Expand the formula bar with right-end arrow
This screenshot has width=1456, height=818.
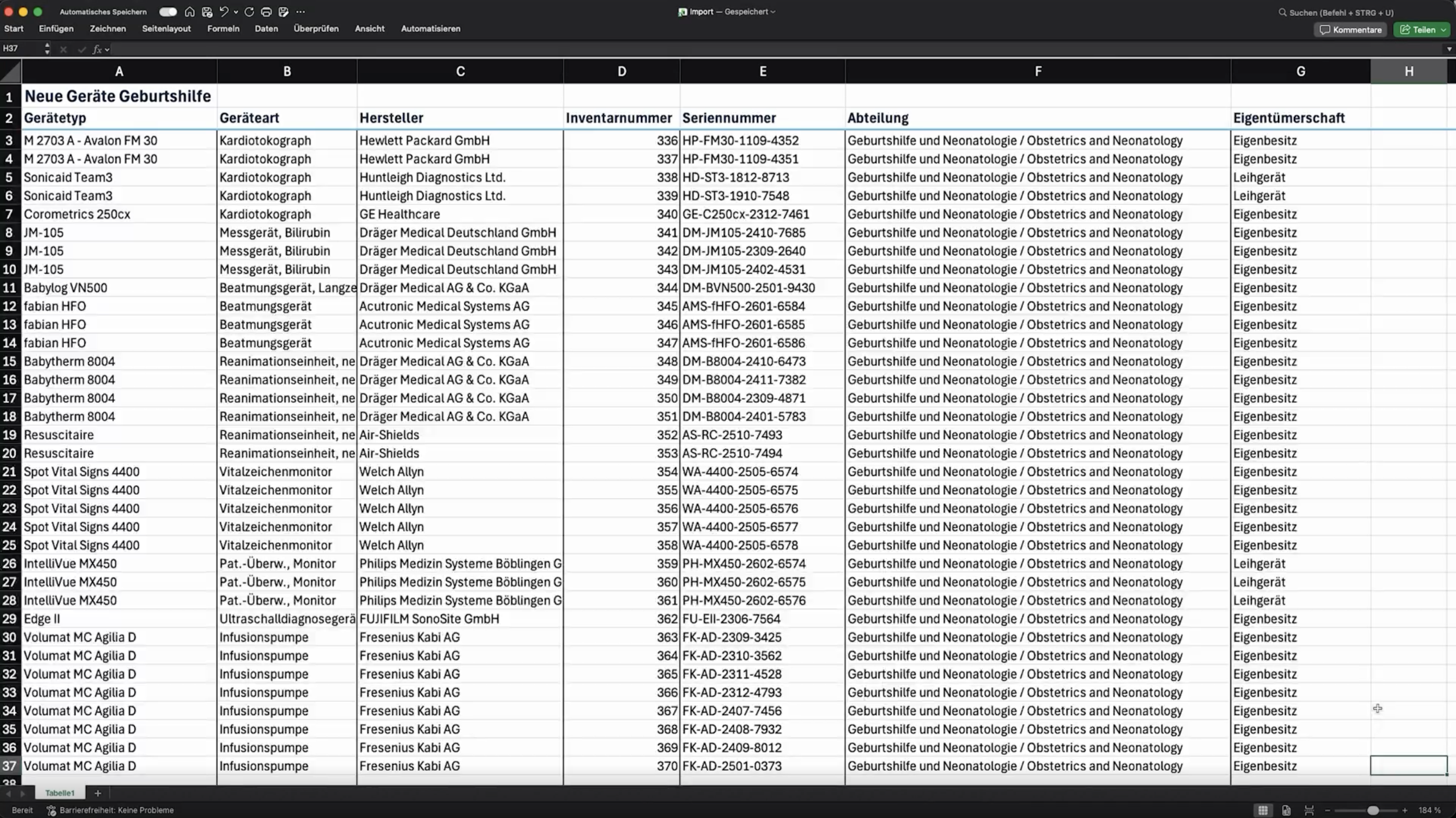(x=1449, y=49)
